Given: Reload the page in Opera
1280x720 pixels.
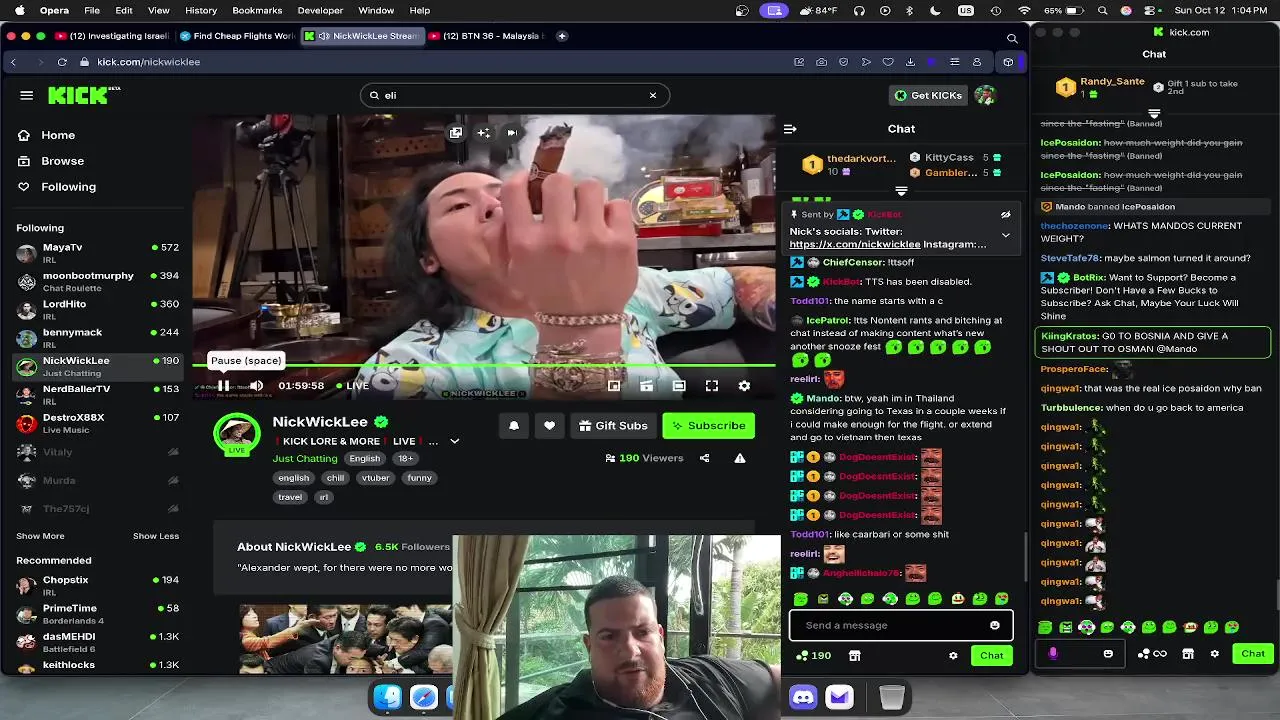Looking at the screenshot, I should tap(62, 62).
